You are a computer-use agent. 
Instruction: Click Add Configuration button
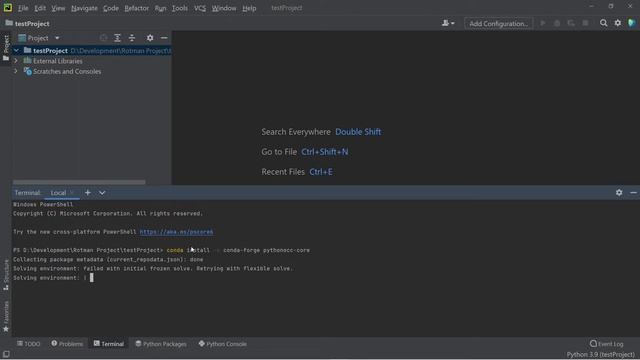[x=498, y=24]
